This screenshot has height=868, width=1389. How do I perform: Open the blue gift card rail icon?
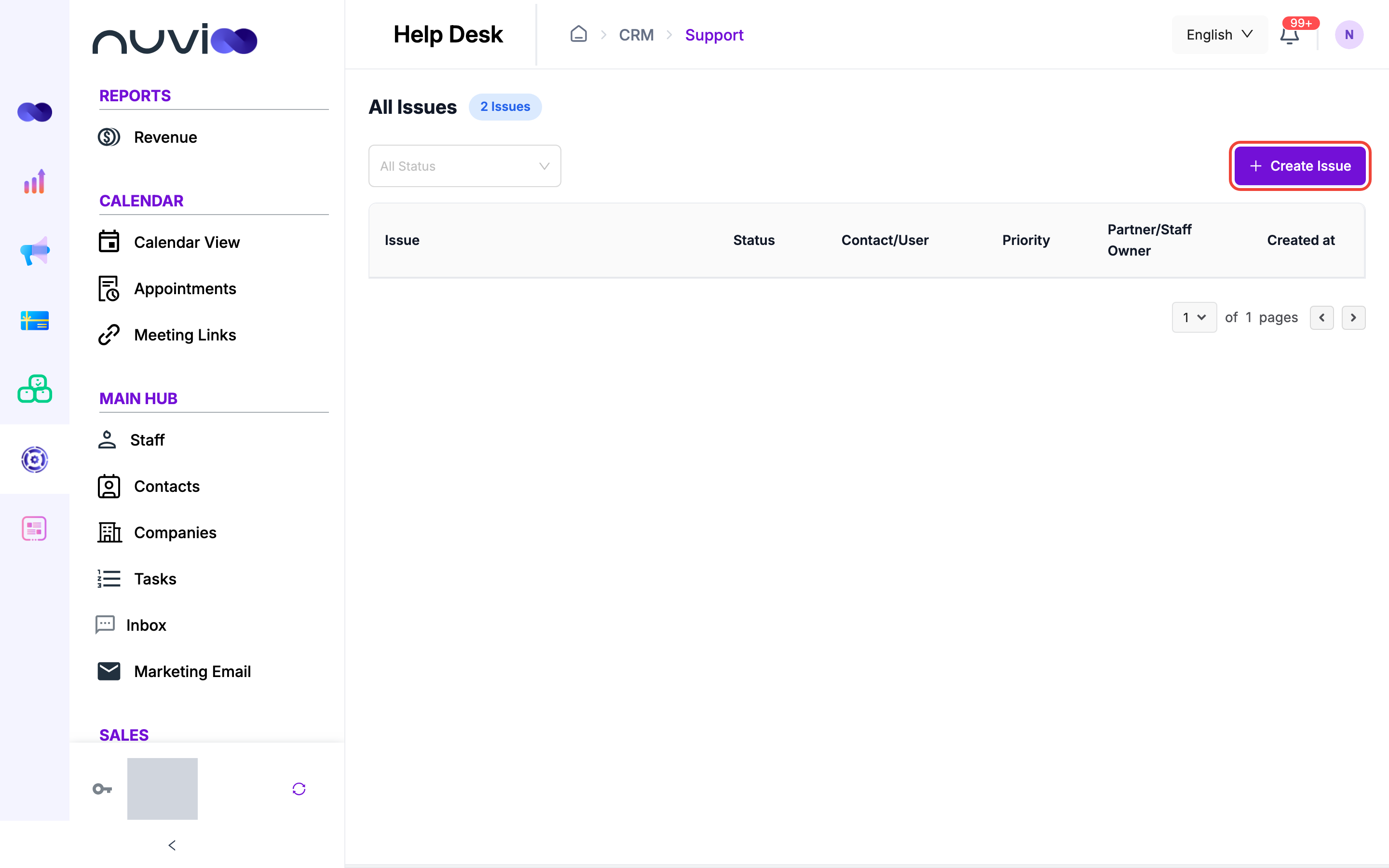(34, 320)
